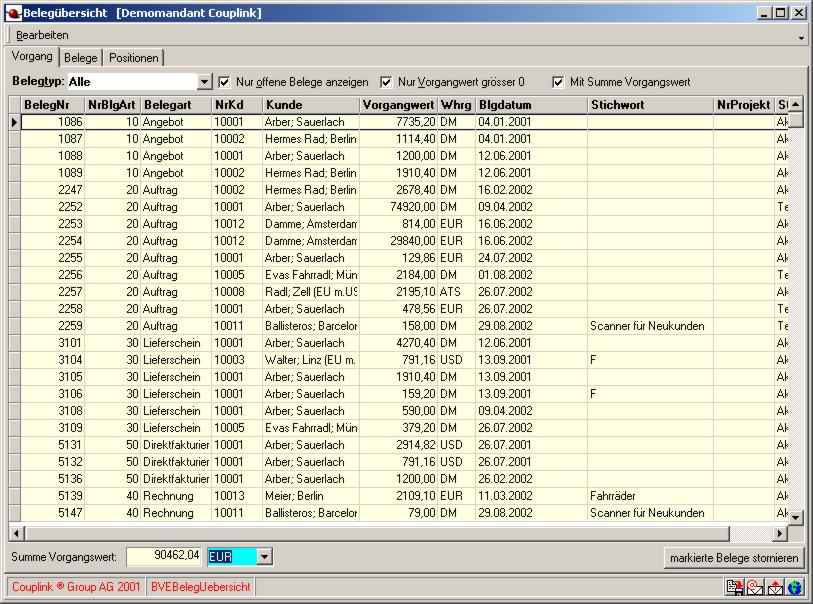813x604 pixels.
Task: Click the outbox envelope icon with red arrow
Action: click(775, 587)
